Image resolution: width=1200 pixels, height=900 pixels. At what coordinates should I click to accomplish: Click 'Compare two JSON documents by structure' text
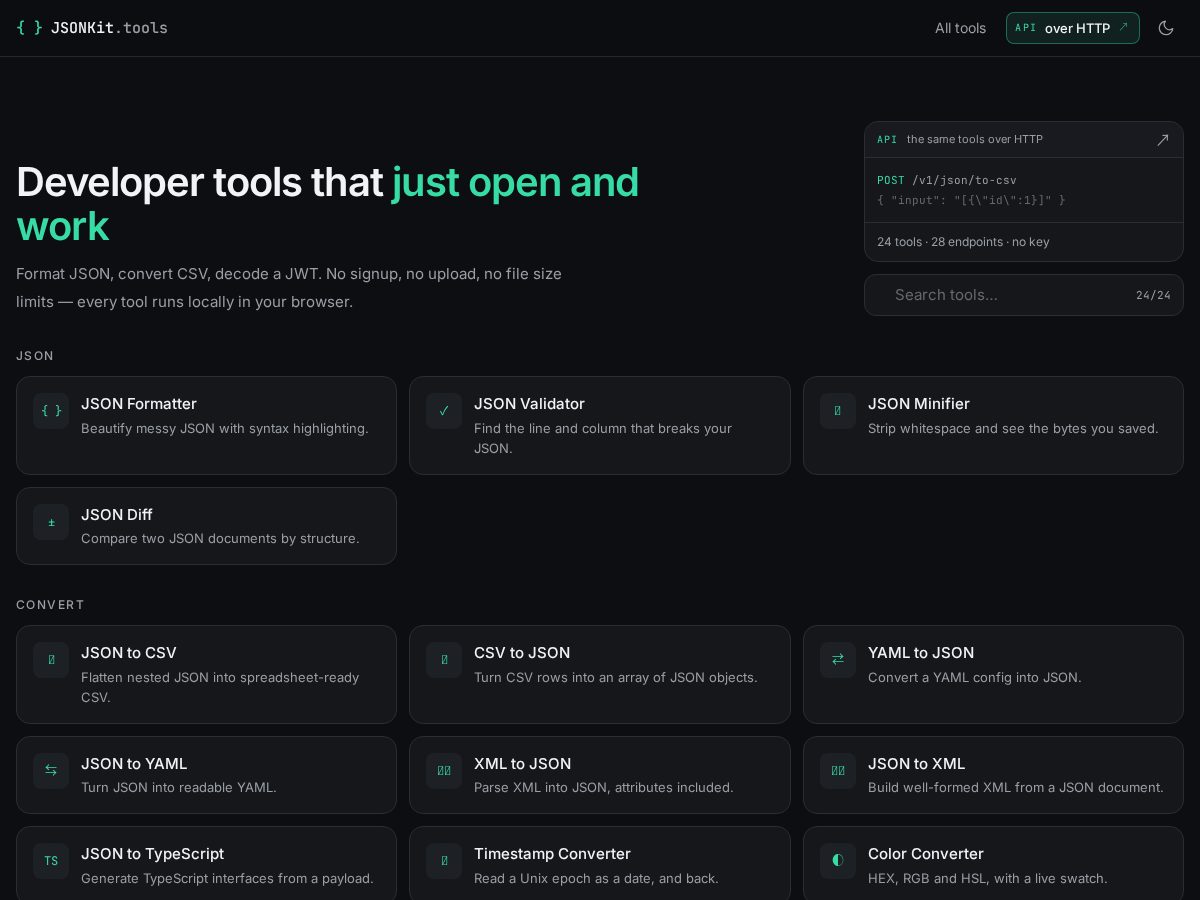click(x=220, y=539)
